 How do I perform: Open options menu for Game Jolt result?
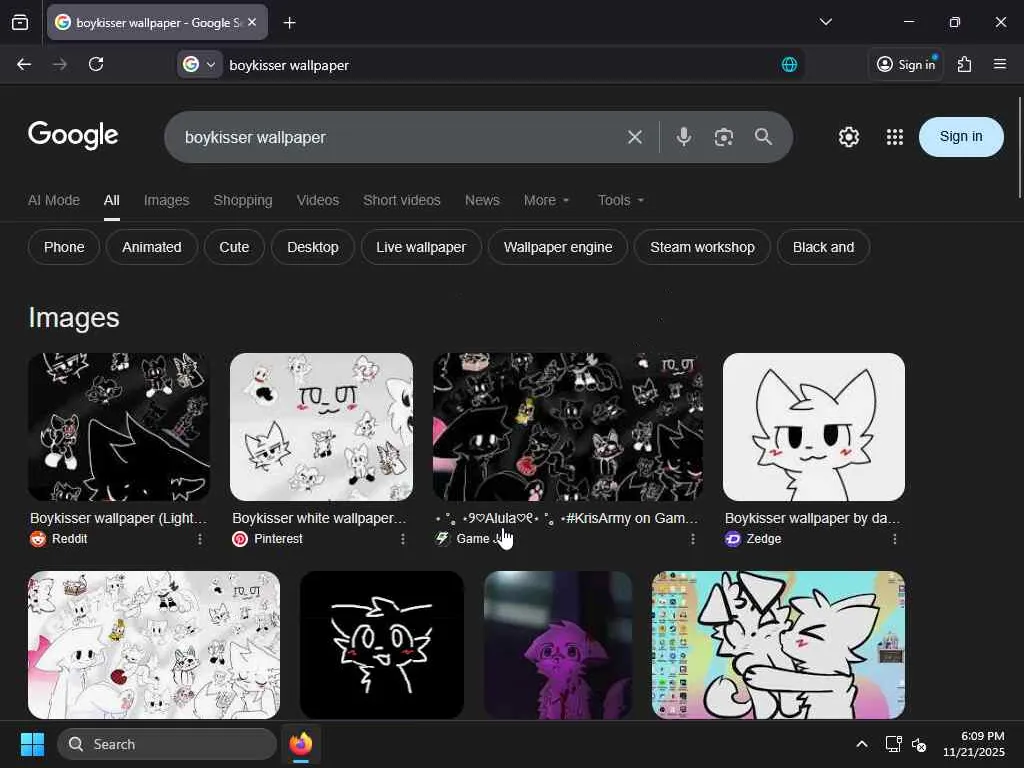(693, 539)
